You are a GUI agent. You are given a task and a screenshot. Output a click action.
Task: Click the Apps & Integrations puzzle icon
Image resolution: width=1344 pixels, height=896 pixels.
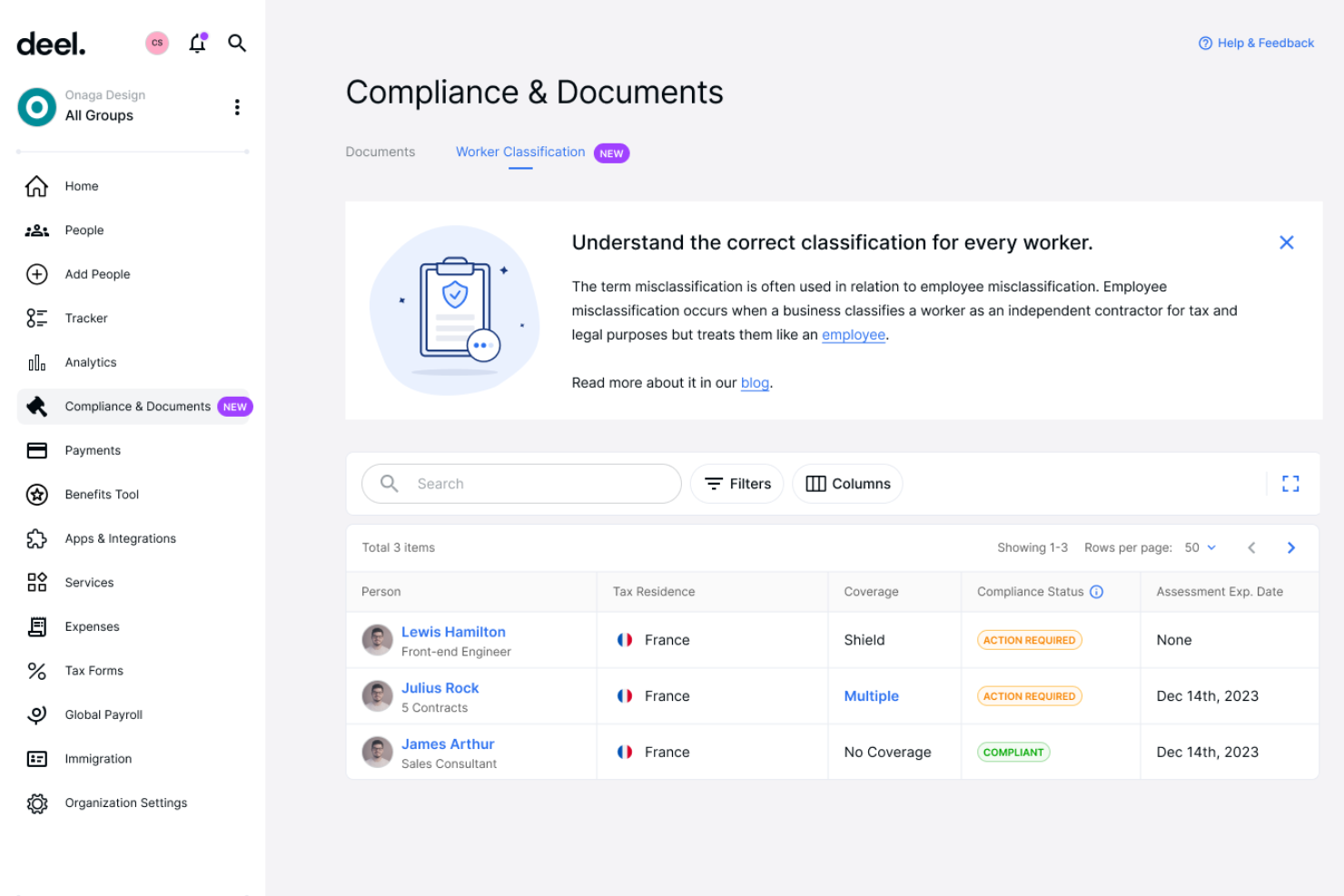pyautogui.click(x=36, y=538)
